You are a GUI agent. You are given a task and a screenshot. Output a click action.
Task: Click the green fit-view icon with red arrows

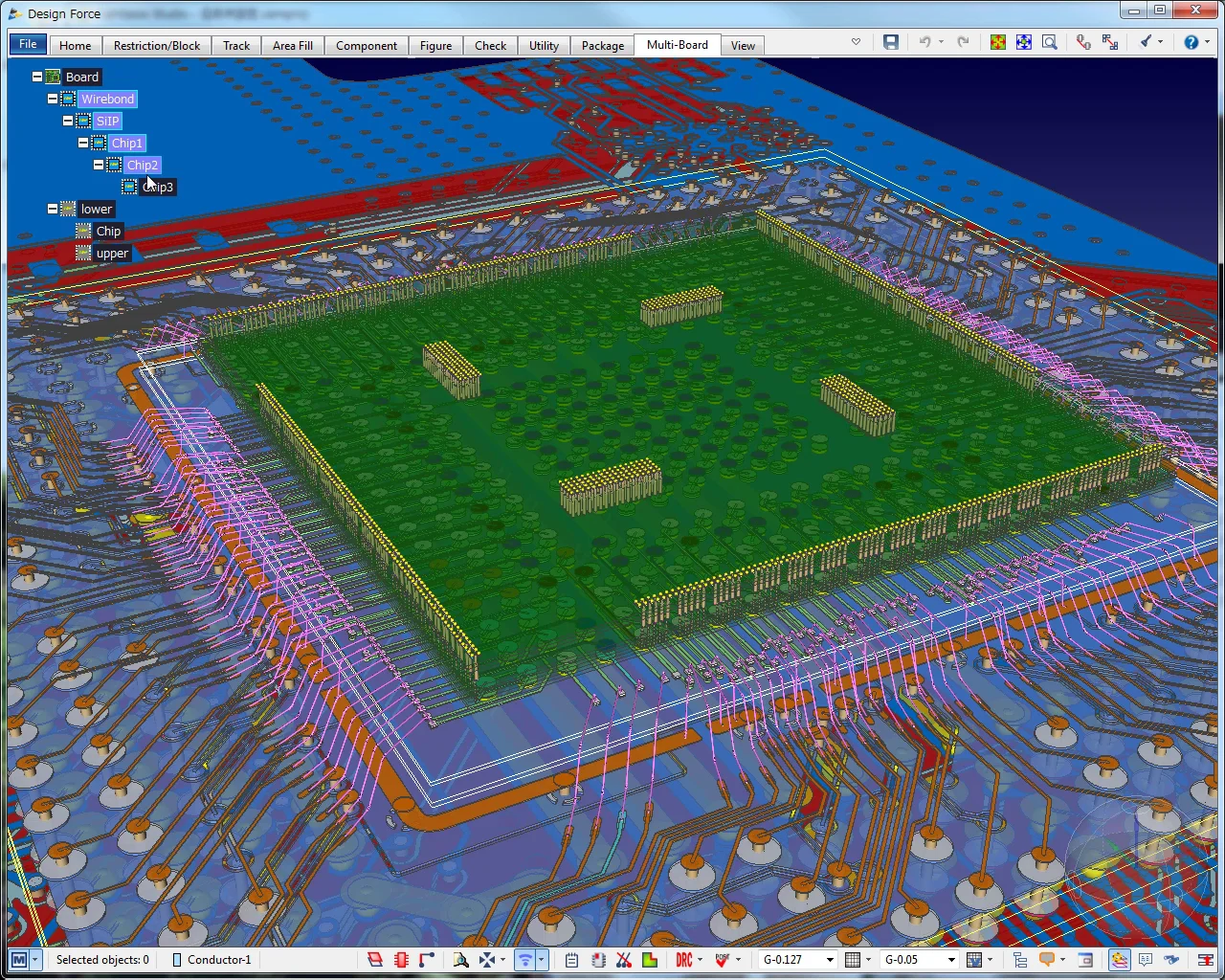click(x=998, y=42)
